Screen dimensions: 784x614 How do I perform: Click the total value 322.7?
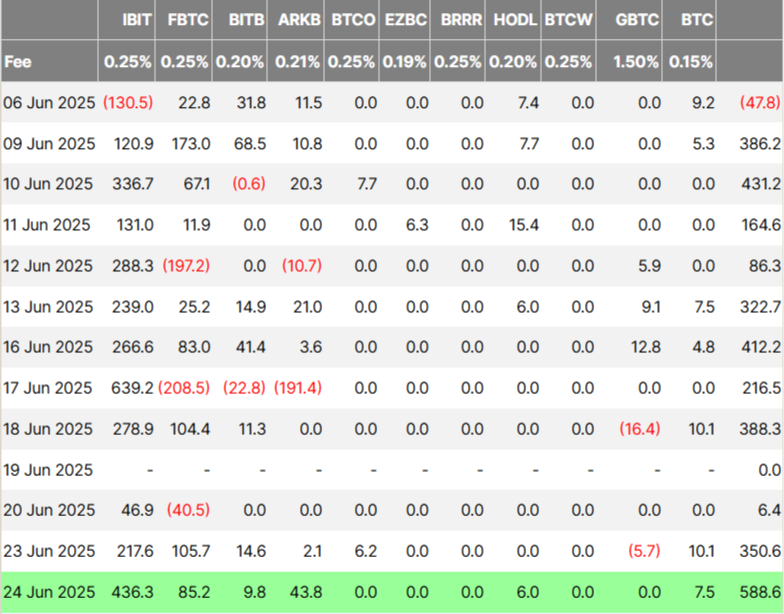pos(760,307)
